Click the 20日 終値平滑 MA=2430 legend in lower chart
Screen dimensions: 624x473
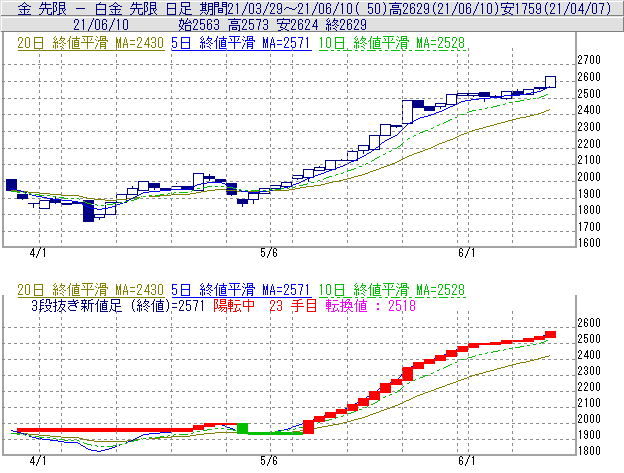tap(91, 290)
